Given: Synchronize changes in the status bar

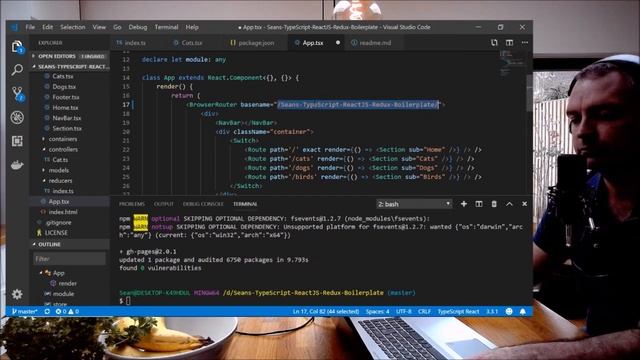Looking at the screenshot, I should pyautogui.click(x=47, y=311).
